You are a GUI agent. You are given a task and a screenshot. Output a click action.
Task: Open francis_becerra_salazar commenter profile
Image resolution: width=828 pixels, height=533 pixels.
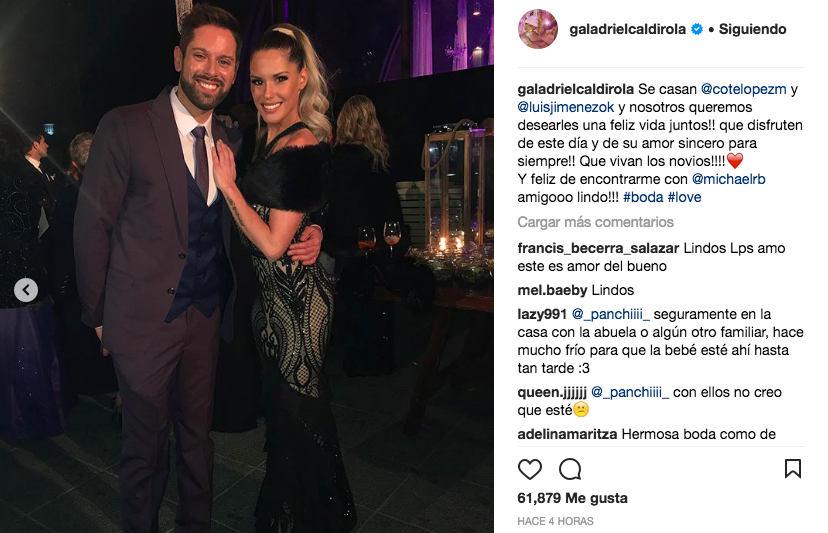(x=598, y=248)
